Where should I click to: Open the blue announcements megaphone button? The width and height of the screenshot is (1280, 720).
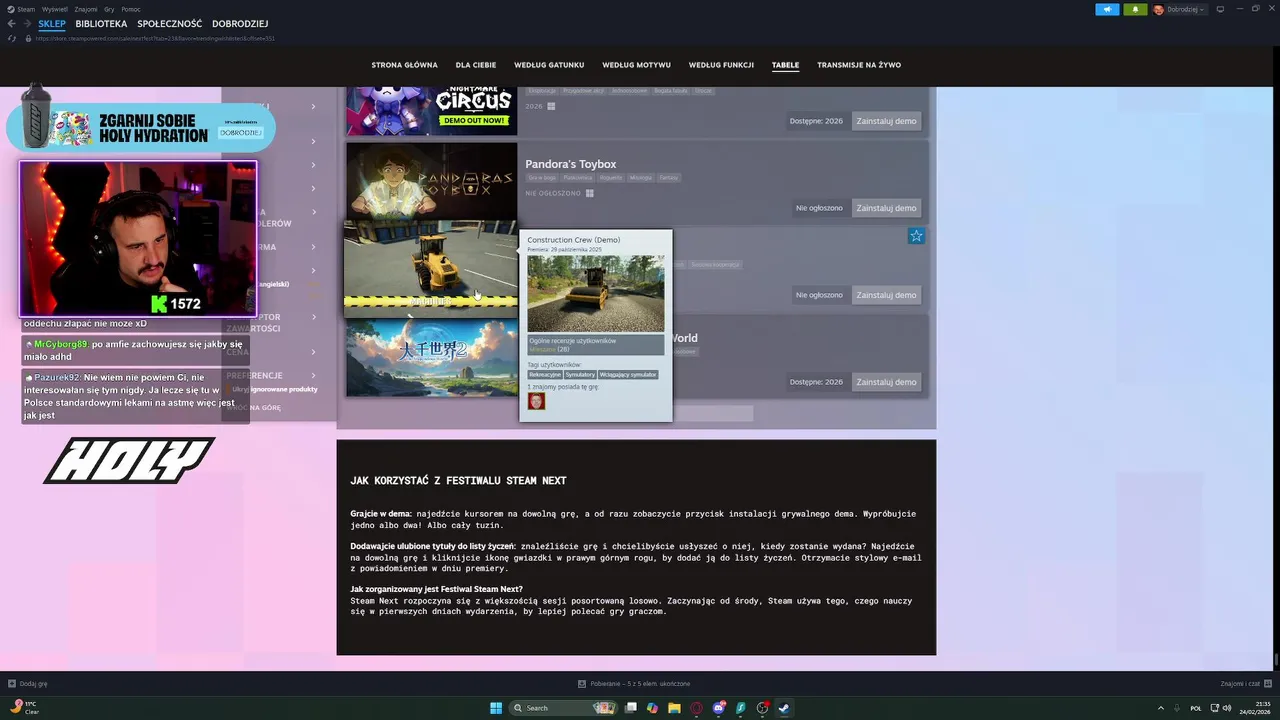pyautogui.click(x=1107, y=9)
